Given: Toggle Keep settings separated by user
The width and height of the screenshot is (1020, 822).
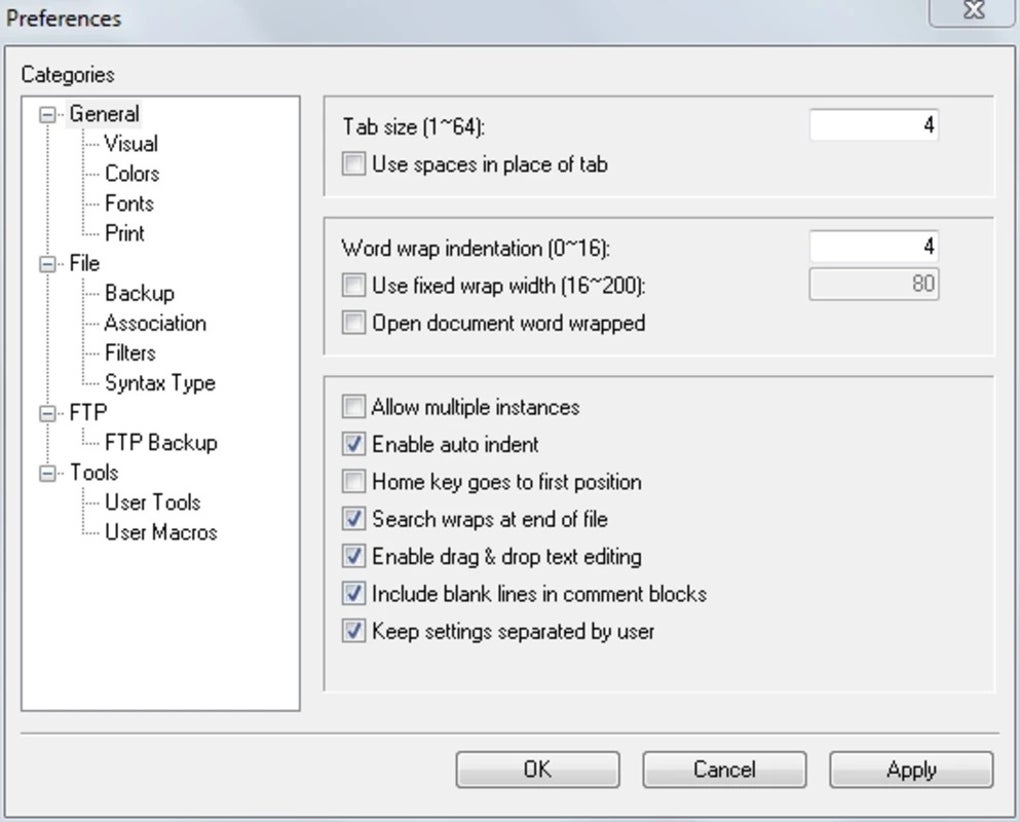Looking at the screenshot, I should click(354, 631).
